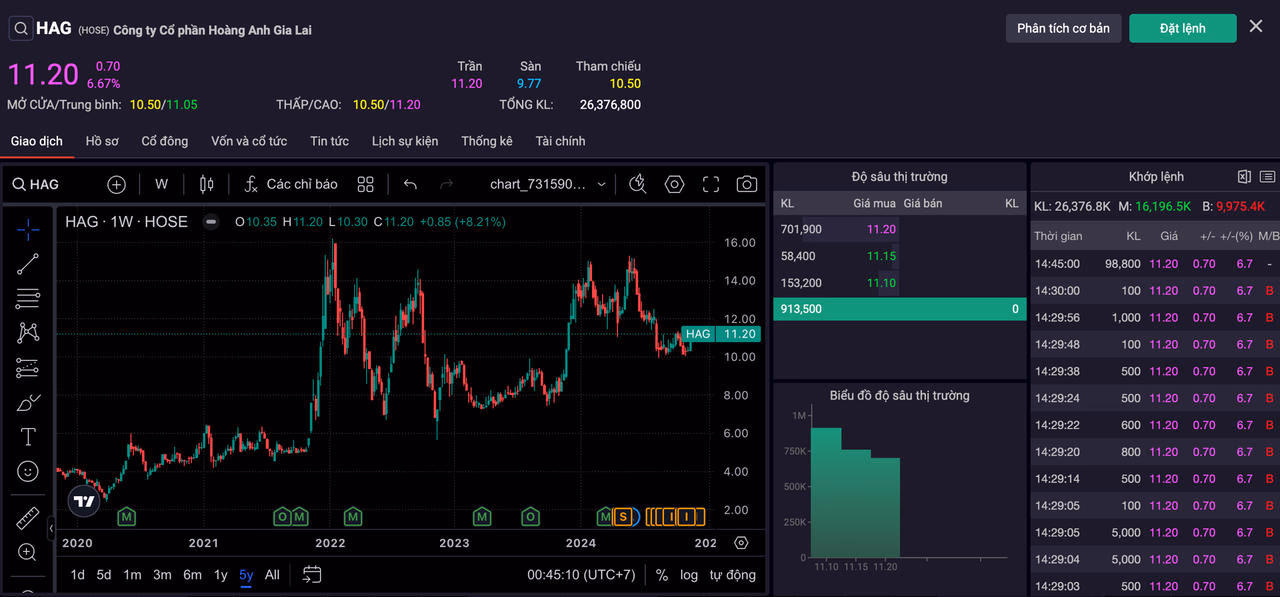
Task: Take a chart snapshot with camera icon
Action: point(746,184)
